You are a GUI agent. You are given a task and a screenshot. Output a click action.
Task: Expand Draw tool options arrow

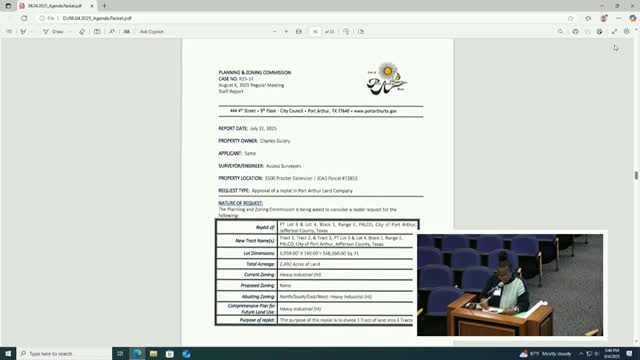pyautogui.click(x=70, y=31)
